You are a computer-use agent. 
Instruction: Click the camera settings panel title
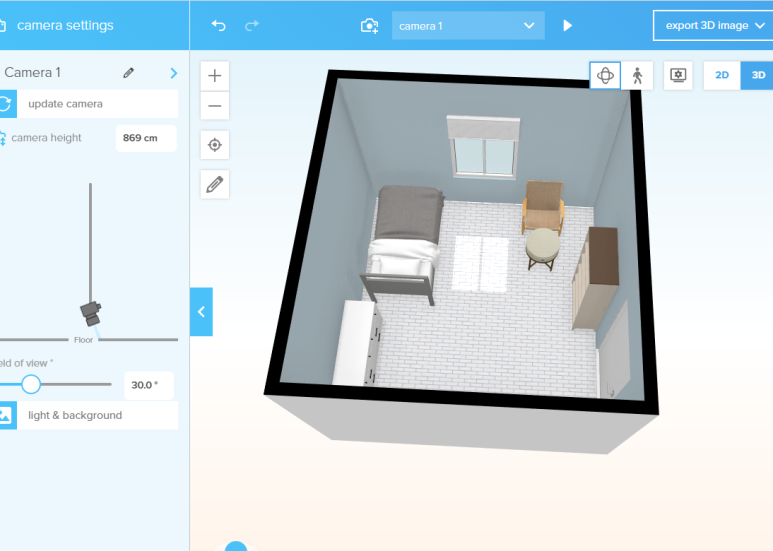(x=65, y=26)
